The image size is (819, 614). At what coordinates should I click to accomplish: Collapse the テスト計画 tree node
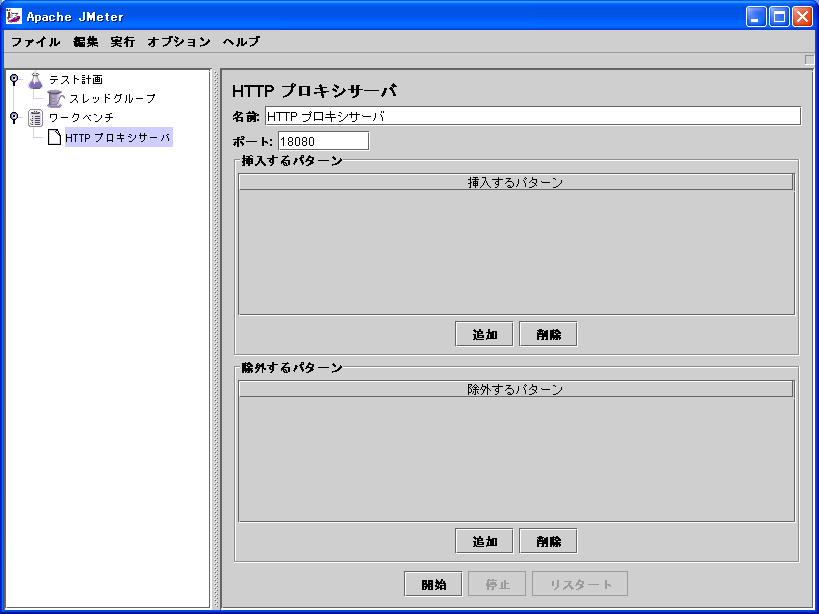[x=14, y=79]
